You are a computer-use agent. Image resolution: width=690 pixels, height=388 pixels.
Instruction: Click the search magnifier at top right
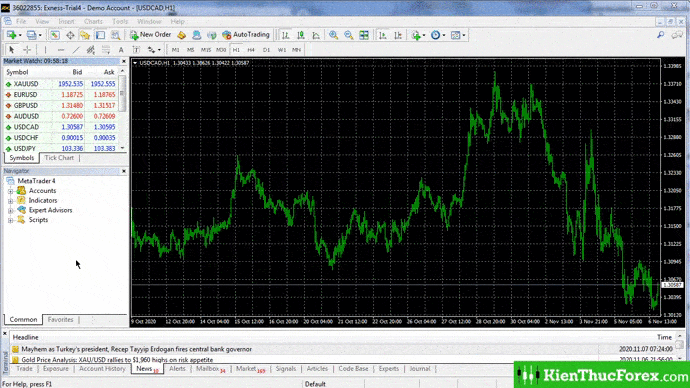point(661,35)
